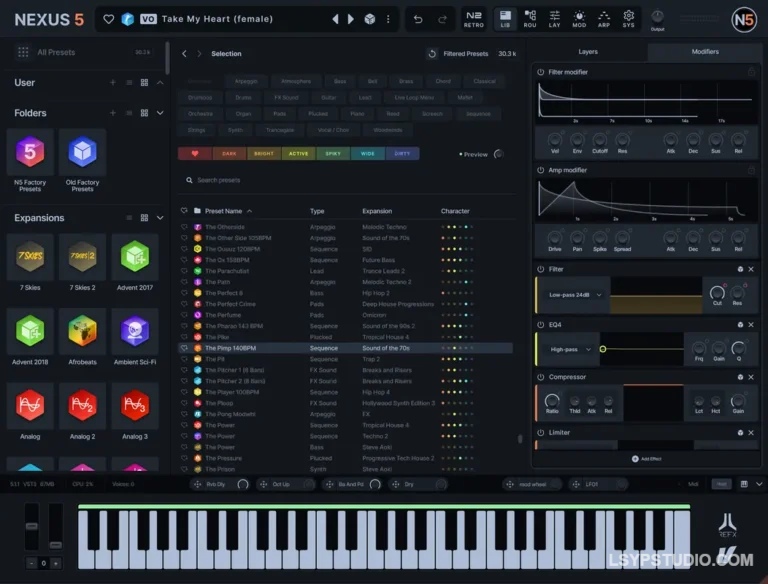Toggle the Filter modifier power
This screenshot has height=584, width=768.
pos(541,72)
